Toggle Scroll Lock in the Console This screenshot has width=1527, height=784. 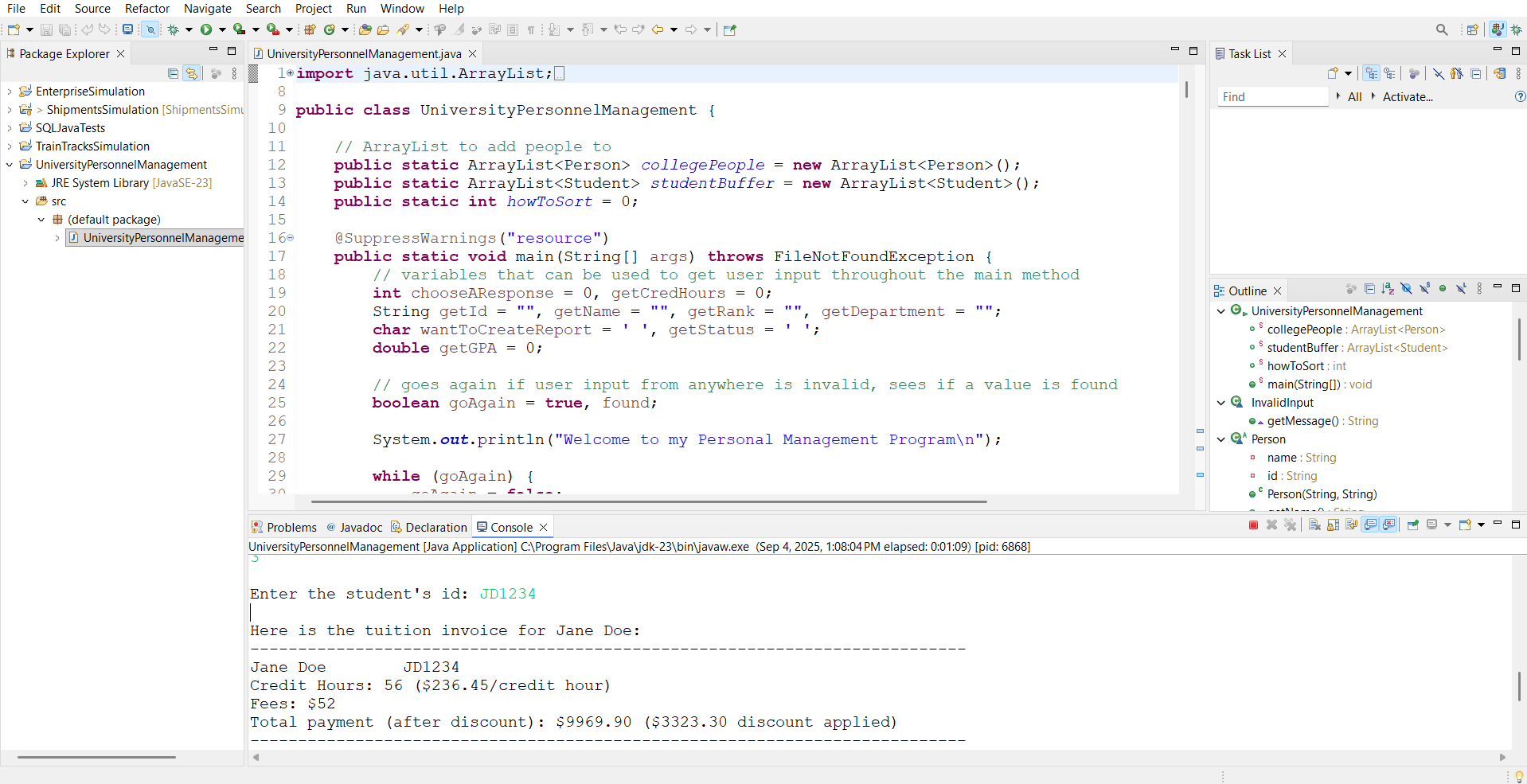pos(1332,525)
